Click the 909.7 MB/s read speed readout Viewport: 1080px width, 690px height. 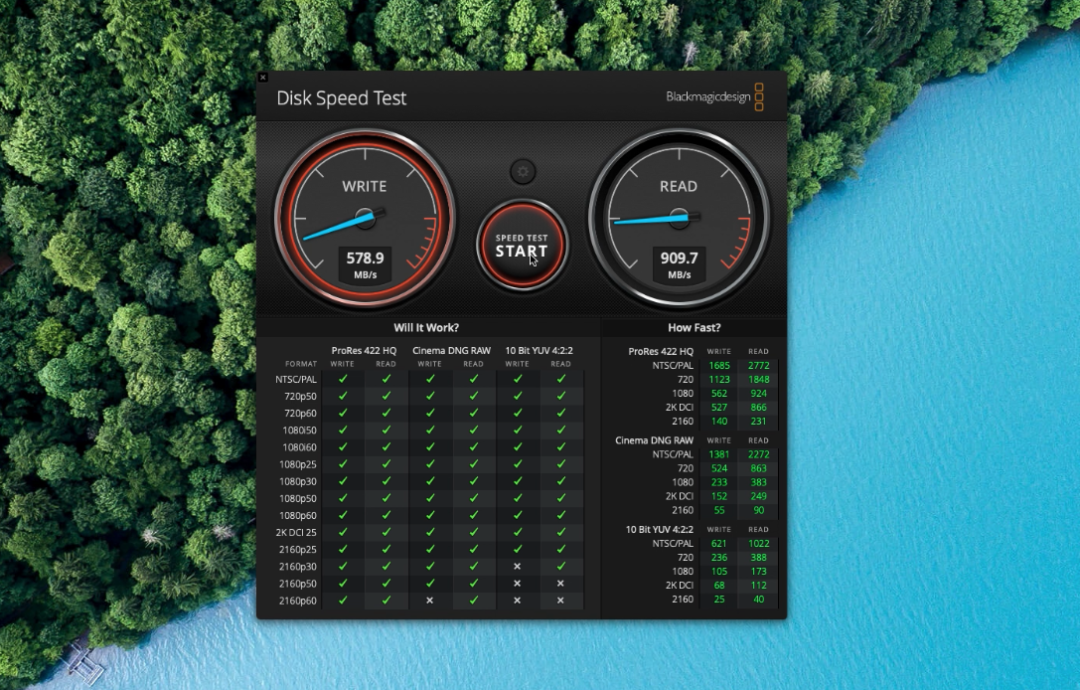click(679, 264)
